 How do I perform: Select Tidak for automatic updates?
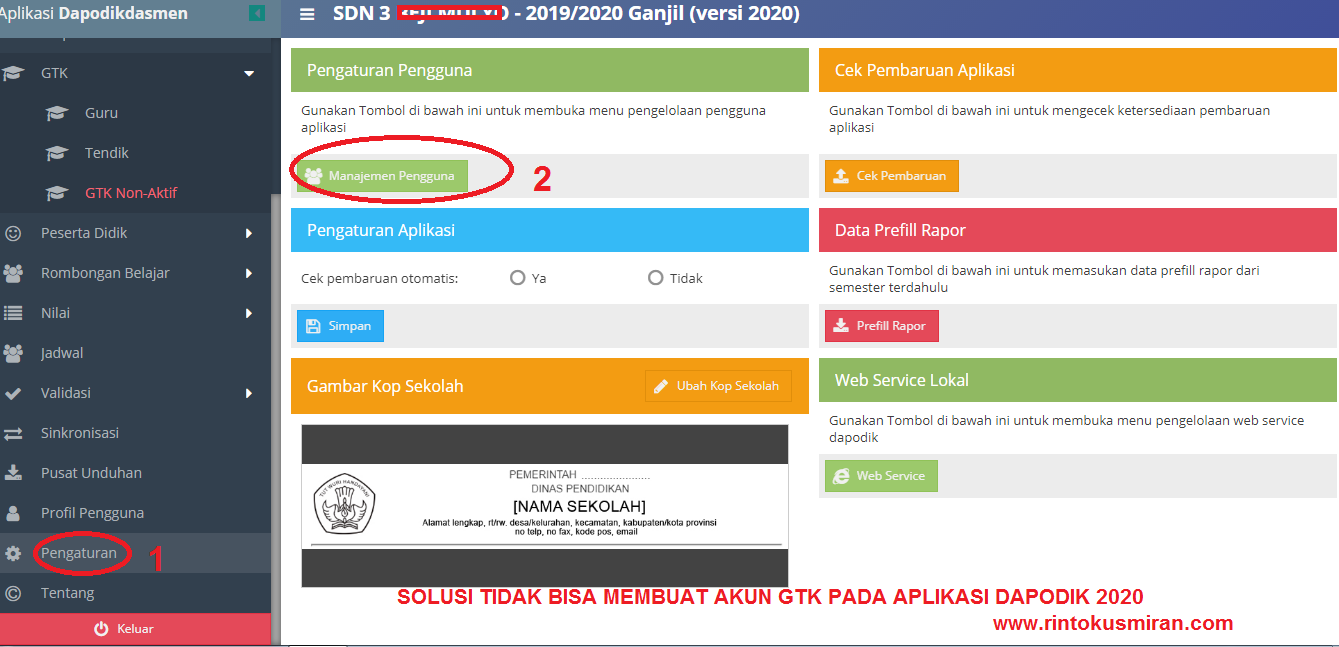pyautogui.click(x=655, y=278)
